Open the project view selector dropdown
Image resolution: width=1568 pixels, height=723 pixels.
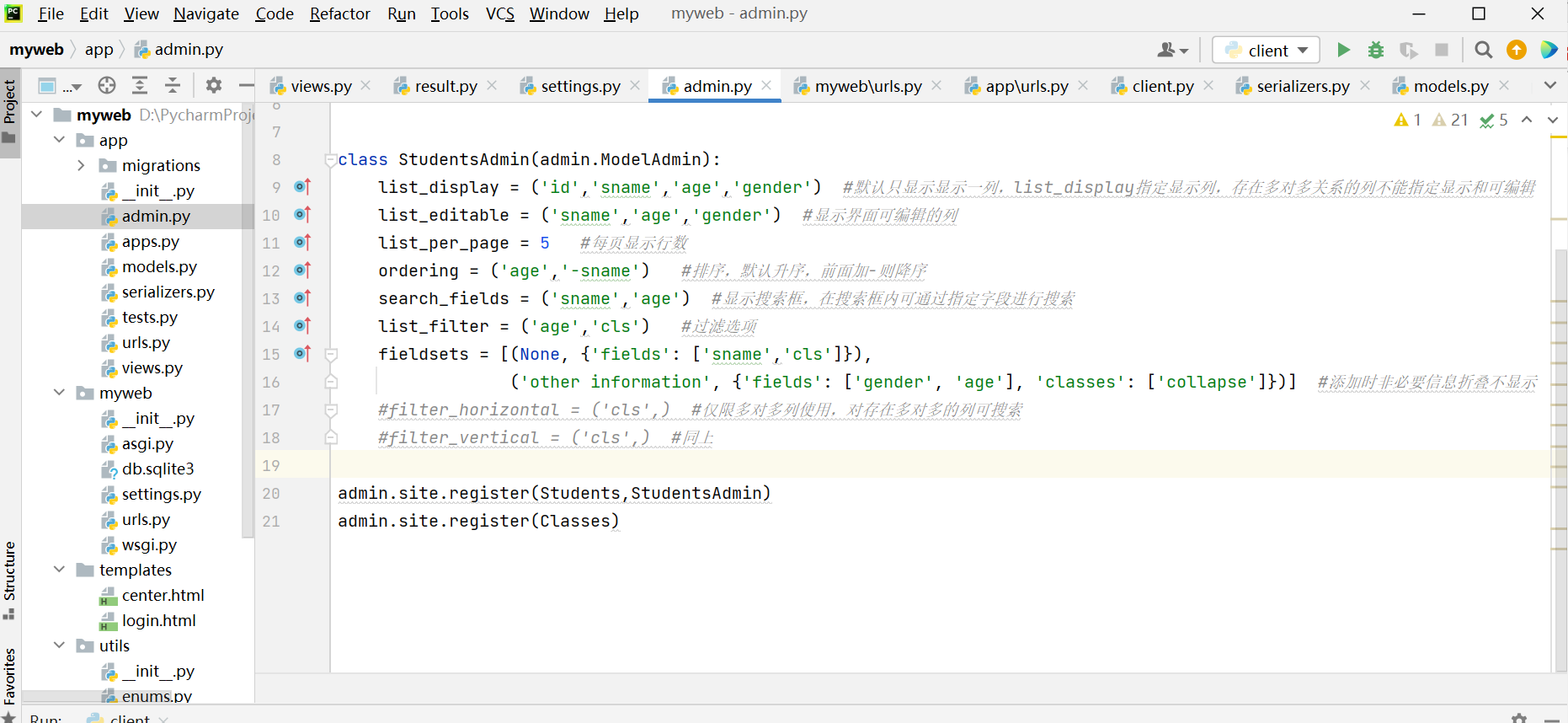[60, 85]
